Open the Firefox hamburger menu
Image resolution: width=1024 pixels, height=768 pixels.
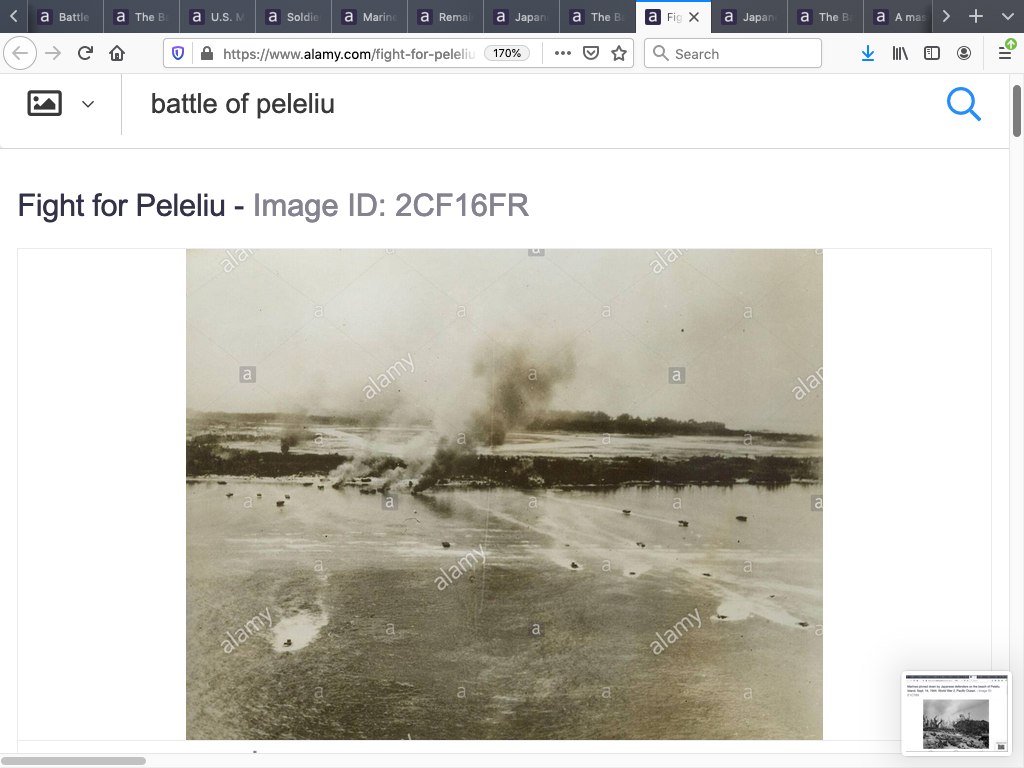click(1005, 54)
